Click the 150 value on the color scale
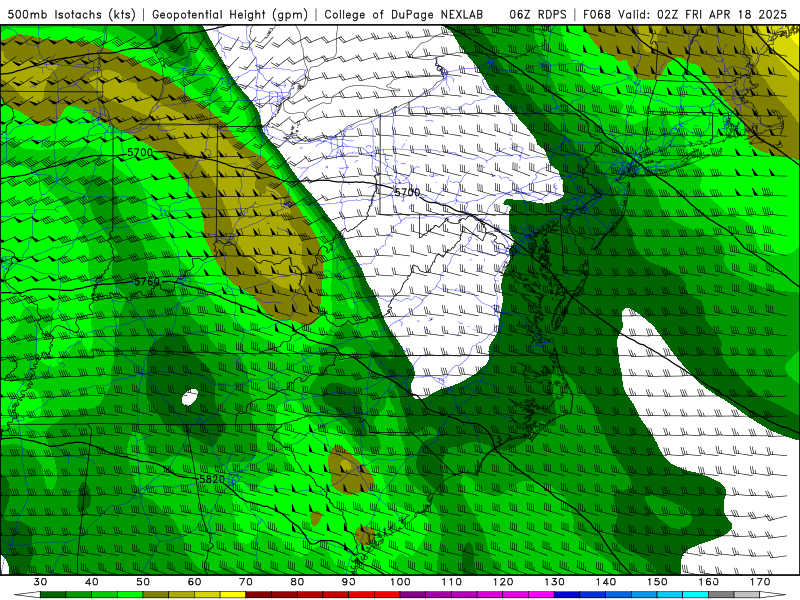Viewport: 800px width, 600px height. (x=657, y=582)
